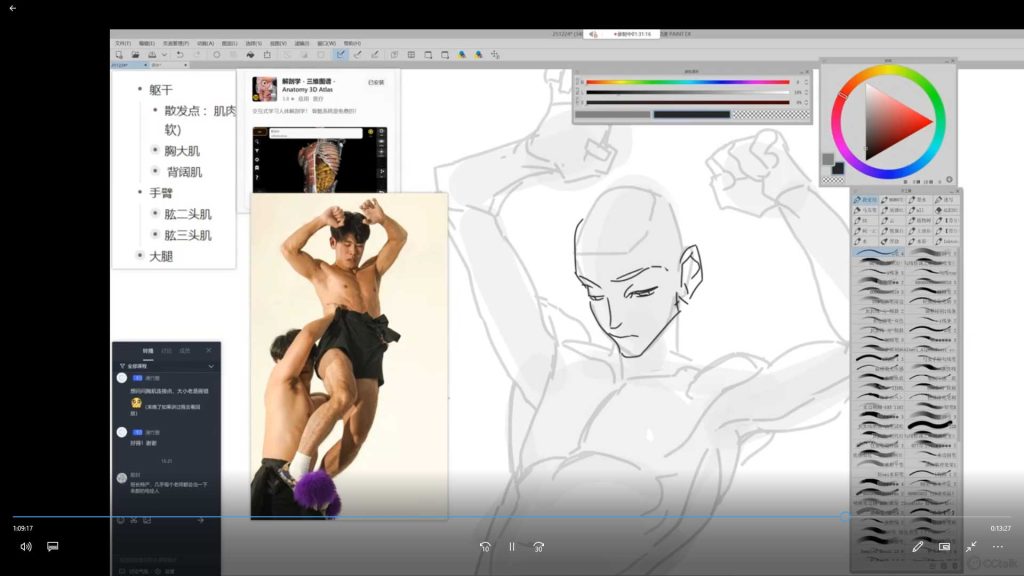This screenshot has height=576, width=1024.
Task: Open the more options ellipsis menu
Action: [x=998, y=547]
